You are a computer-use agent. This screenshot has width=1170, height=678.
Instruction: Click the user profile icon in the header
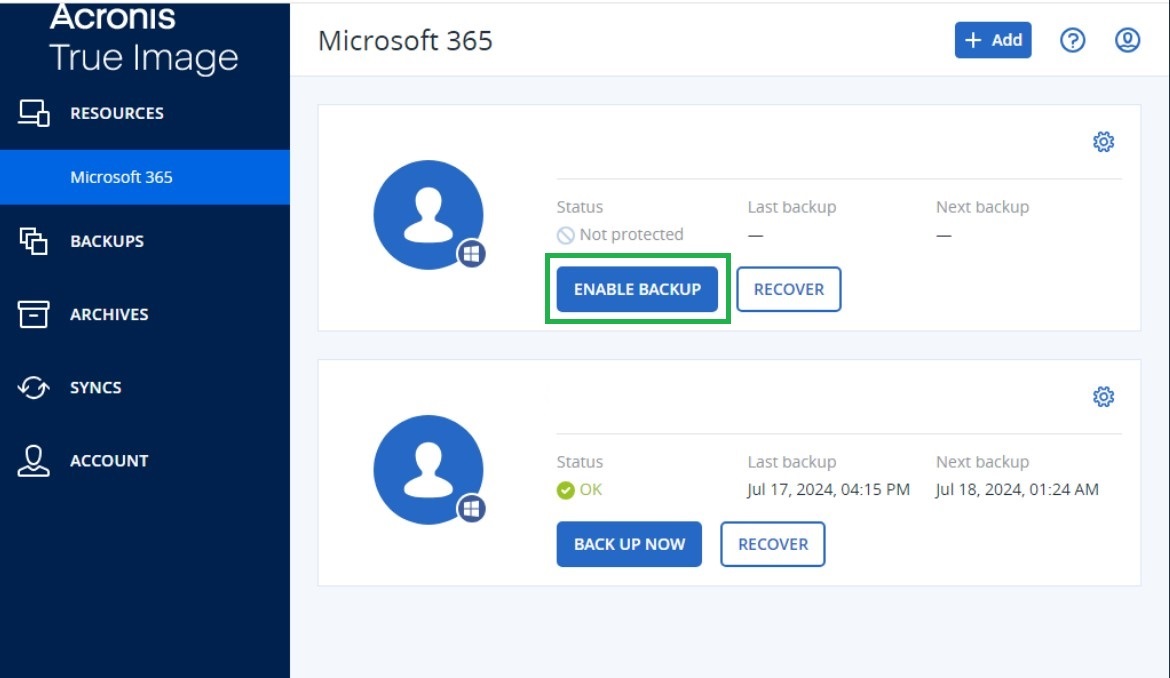pyautogui.click(x=1126, y=40)
